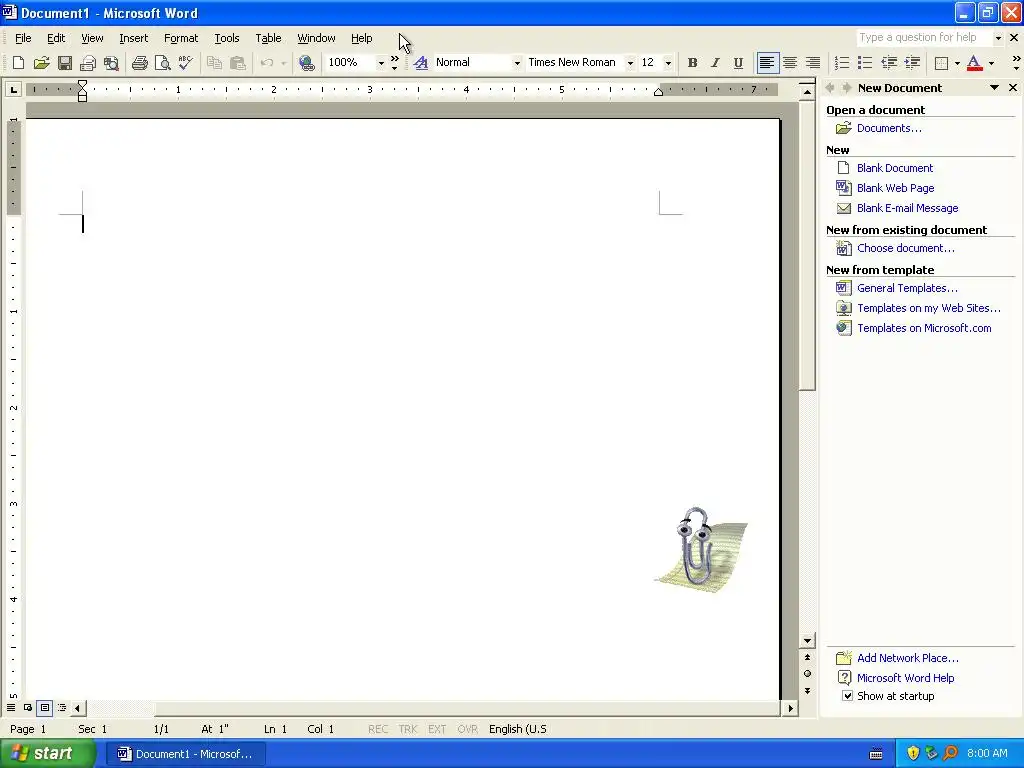
Task: Open the Undo history dropdown arrow
Action: pos(283,63)
